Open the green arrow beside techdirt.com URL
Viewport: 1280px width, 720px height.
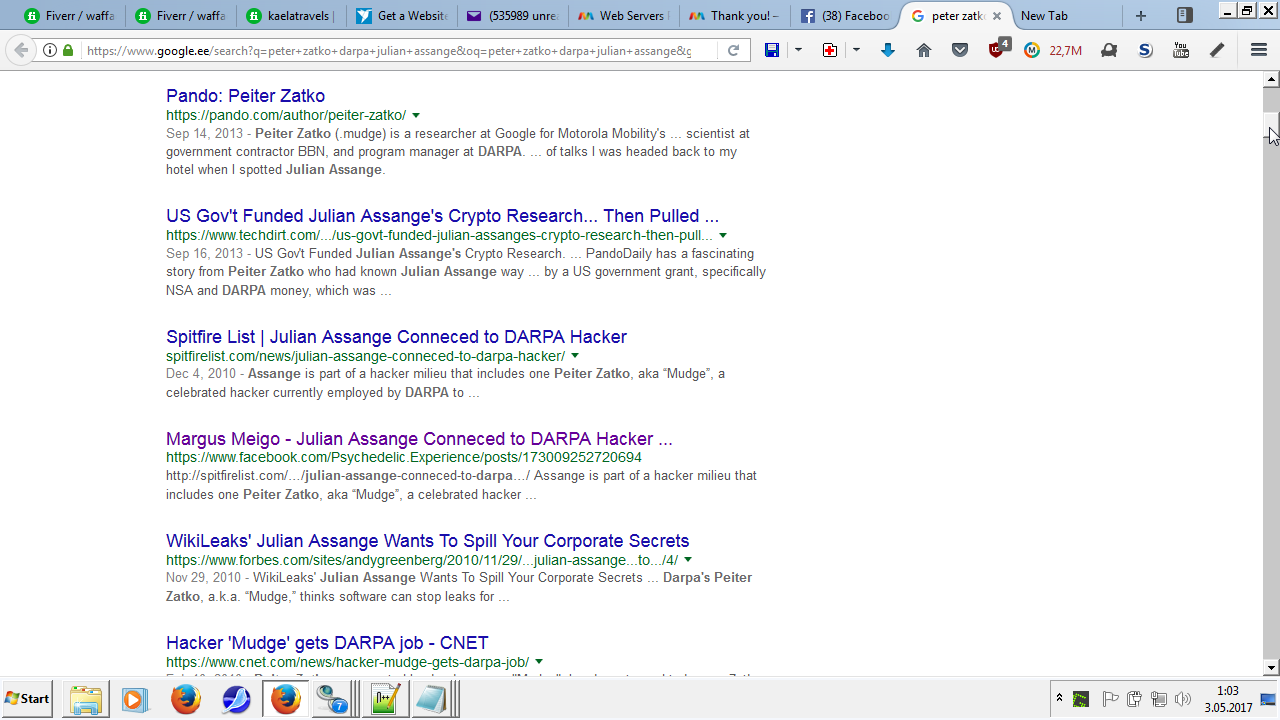(x=723, y=236)
